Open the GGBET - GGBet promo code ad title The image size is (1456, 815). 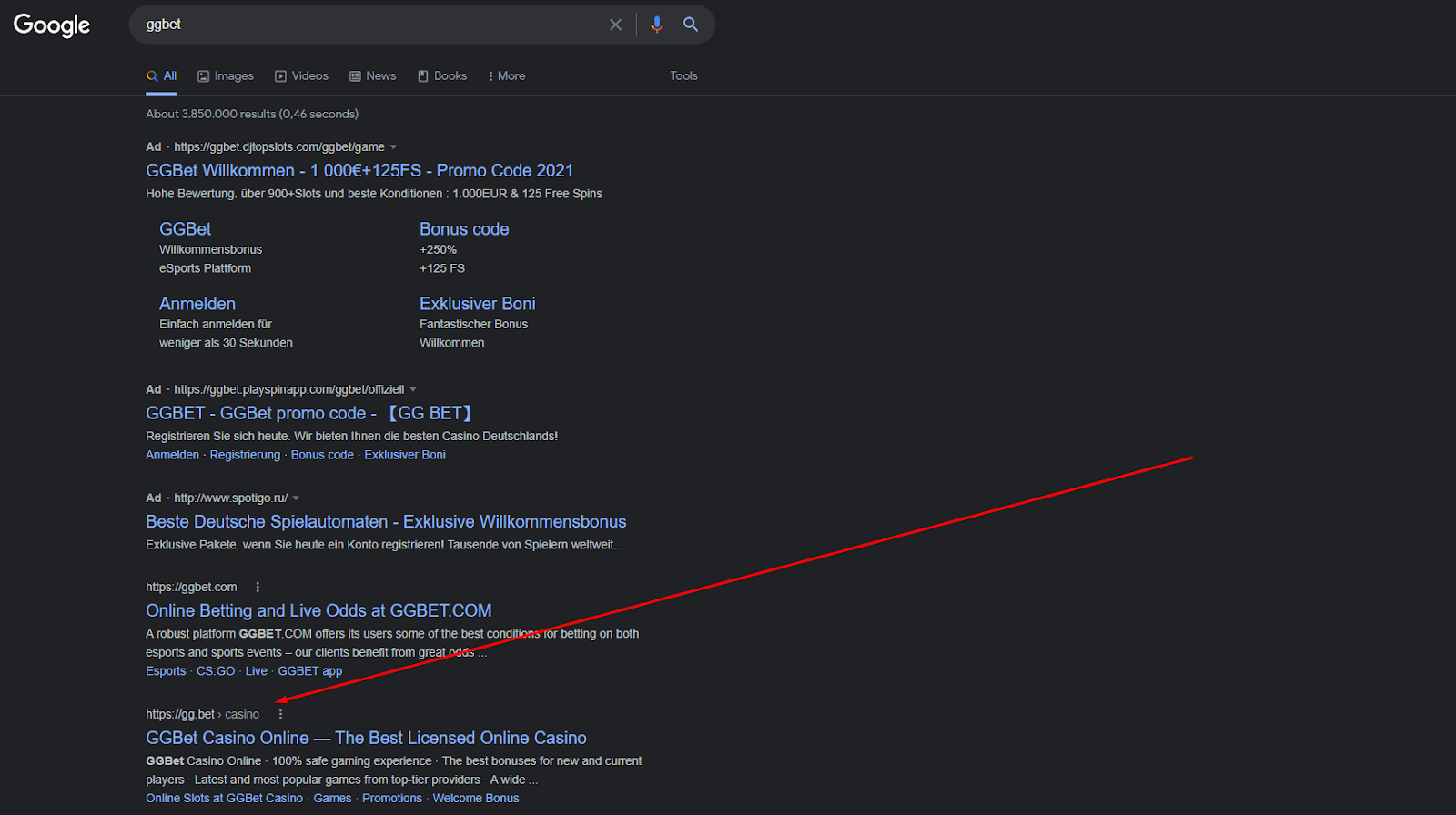310,413
